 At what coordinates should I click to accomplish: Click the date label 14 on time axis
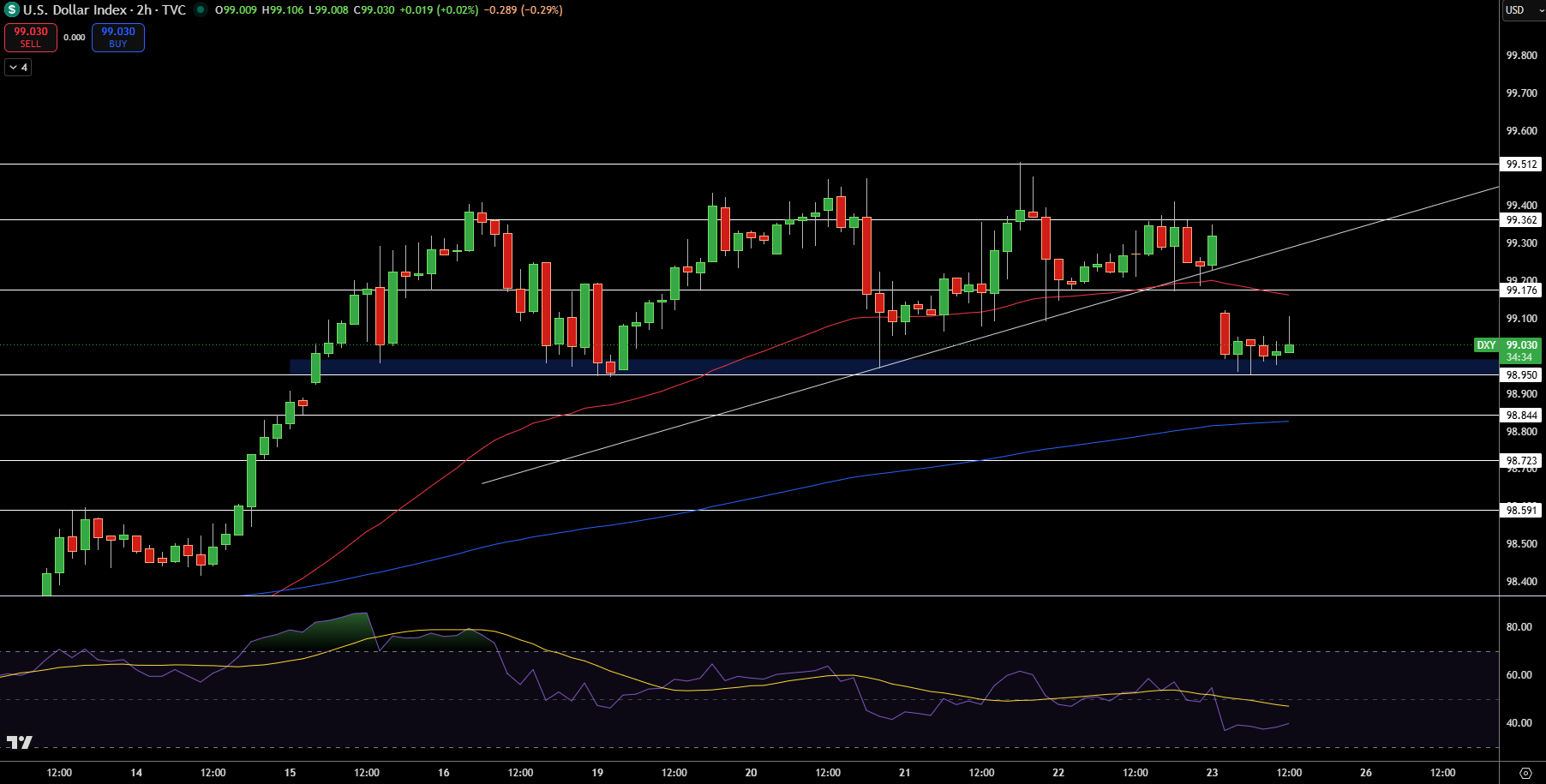click(136, 773)
